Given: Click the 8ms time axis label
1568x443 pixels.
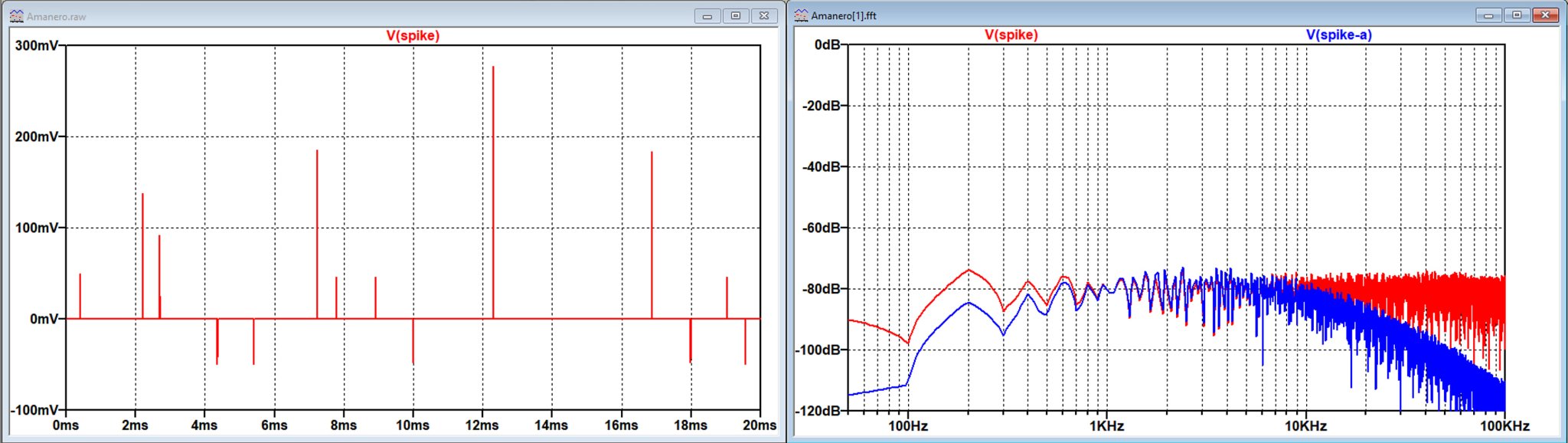Looking at the screenshot, I should [343, 425].
